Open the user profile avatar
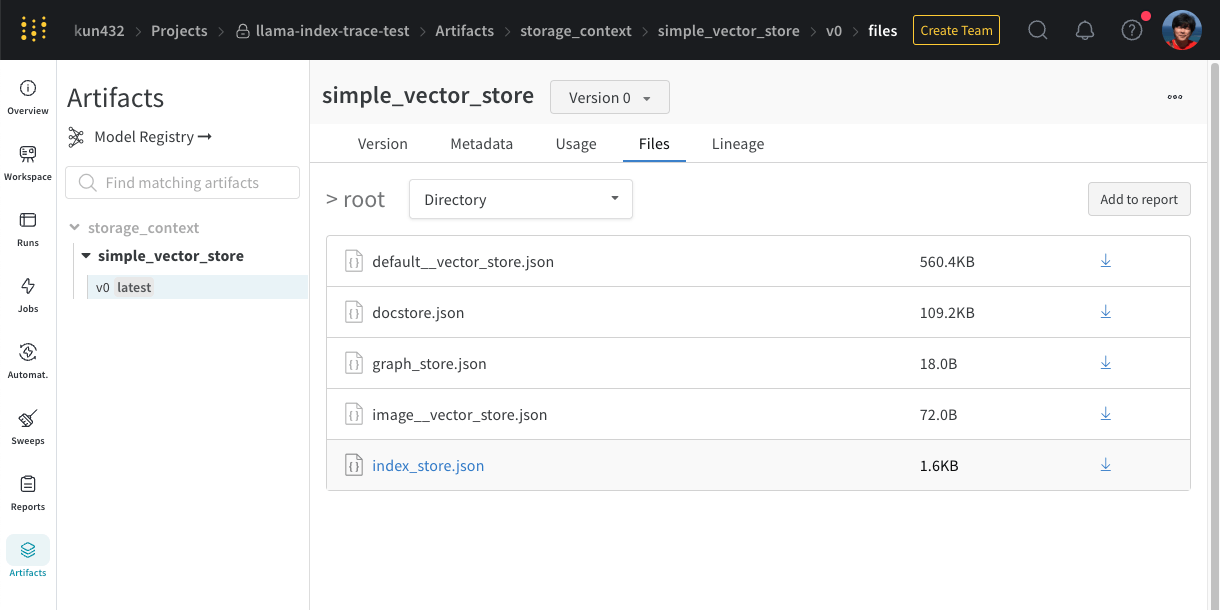 tap(1182, 30)
